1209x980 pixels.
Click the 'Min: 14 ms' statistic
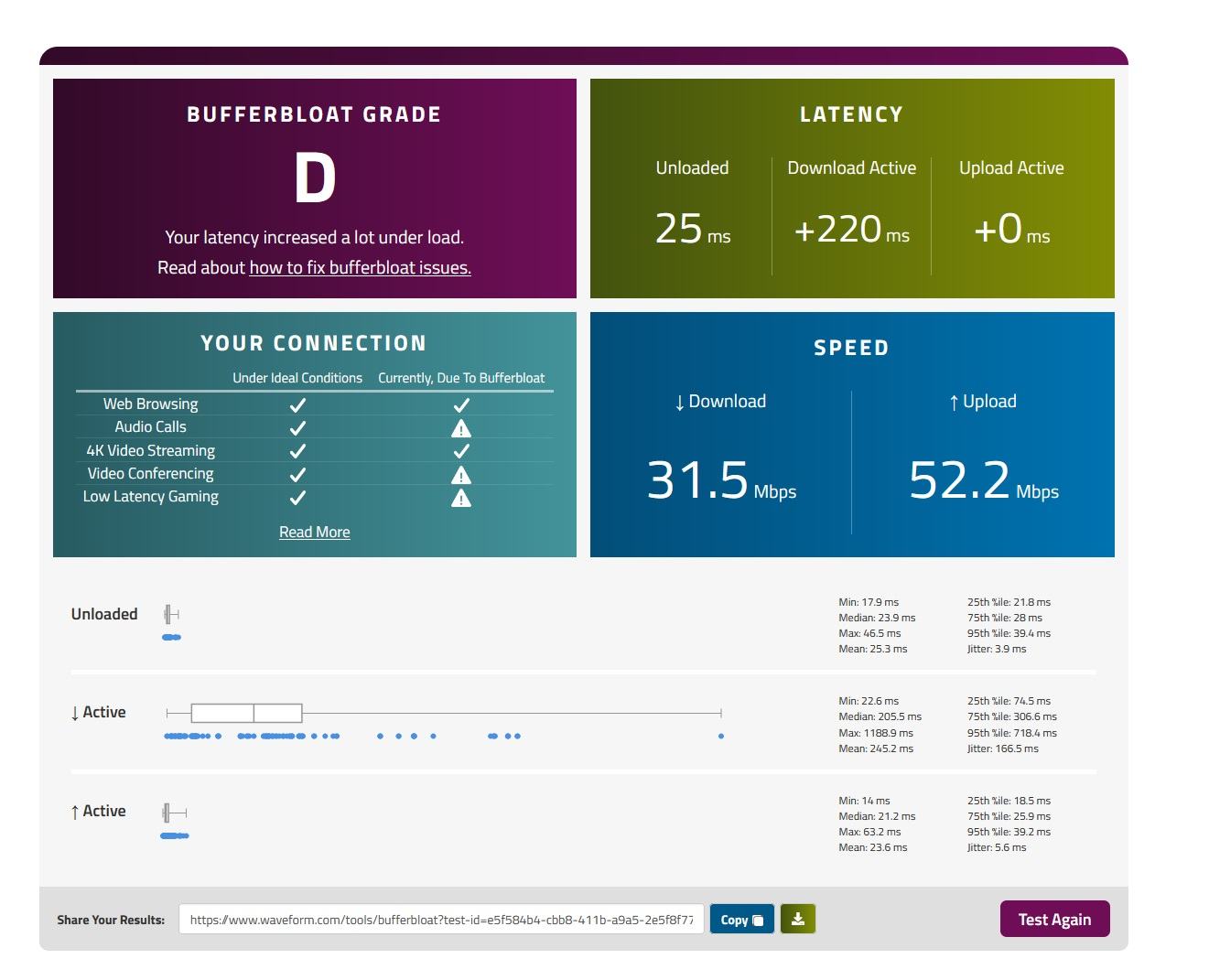click(864, 801)
